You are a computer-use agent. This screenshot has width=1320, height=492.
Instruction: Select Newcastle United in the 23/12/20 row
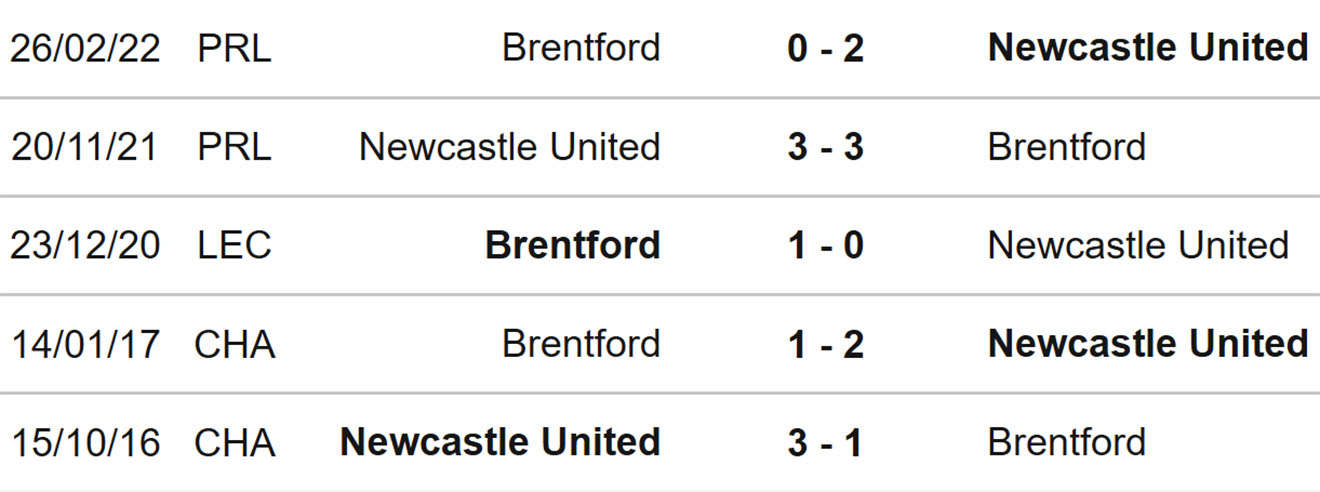(x=1138, y=245)
